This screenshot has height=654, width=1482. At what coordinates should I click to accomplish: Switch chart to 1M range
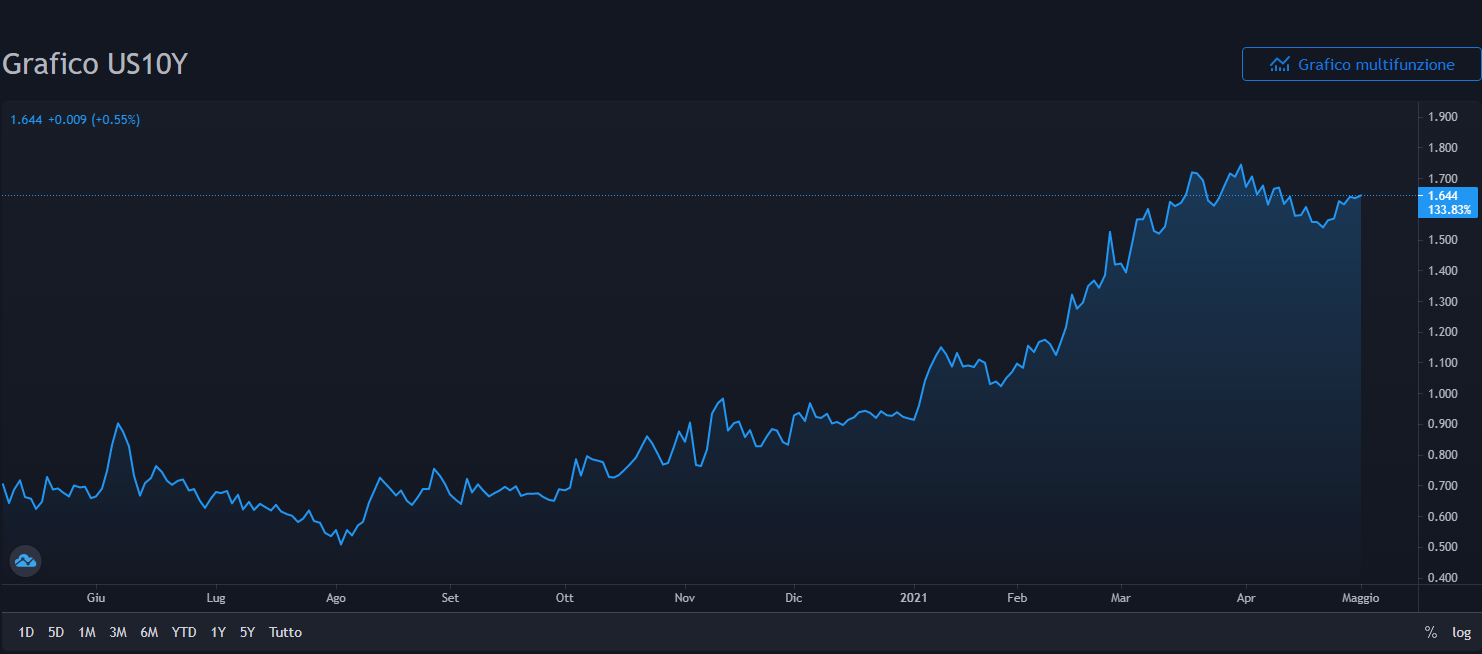(87, 632)
